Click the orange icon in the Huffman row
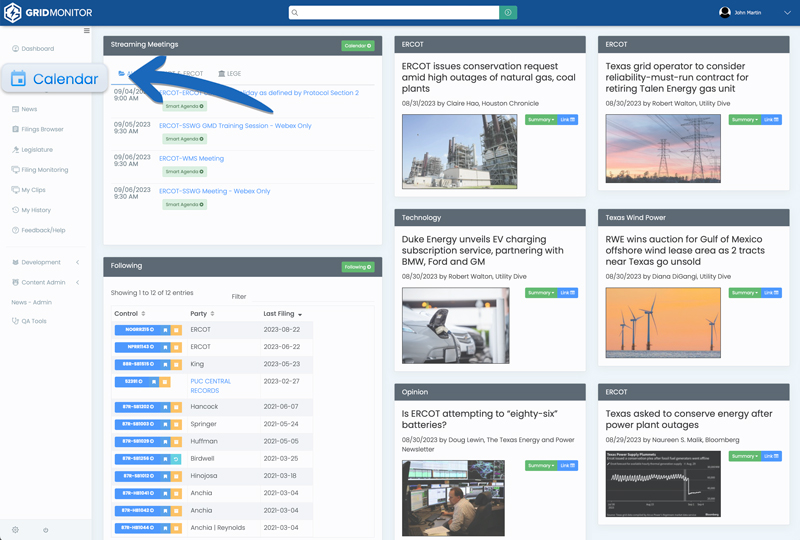This screenshot has height=540, width=800. [x=176, y=441]
